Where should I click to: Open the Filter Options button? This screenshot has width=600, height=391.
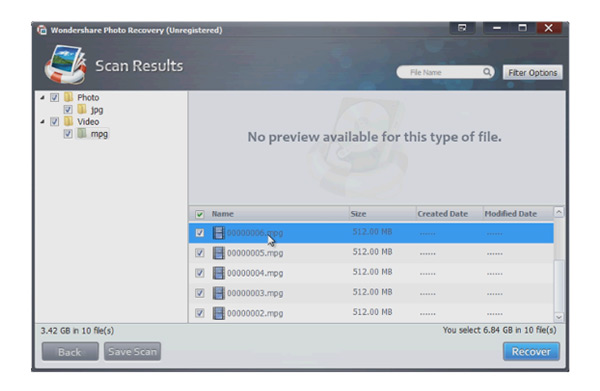tap(533, 72)
